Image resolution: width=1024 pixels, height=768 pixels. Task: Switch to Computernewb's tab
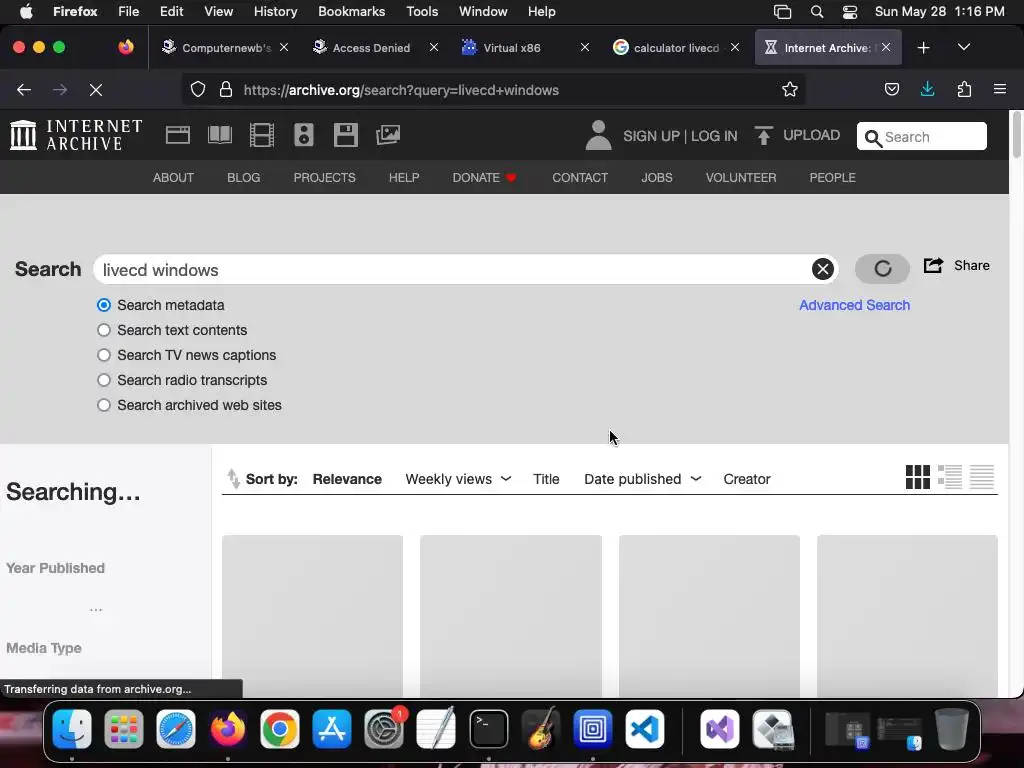coord(225,48)
